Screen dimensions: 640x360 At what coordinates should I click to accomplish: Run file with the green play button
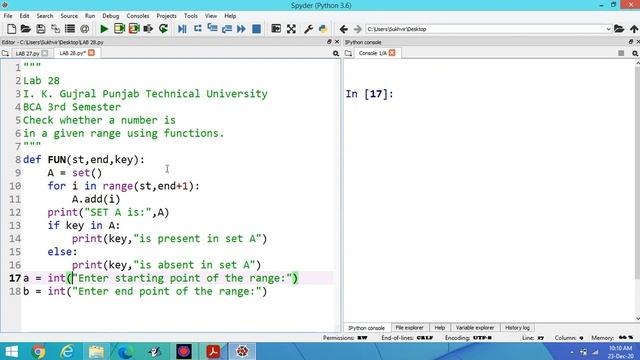pos(104,29)
